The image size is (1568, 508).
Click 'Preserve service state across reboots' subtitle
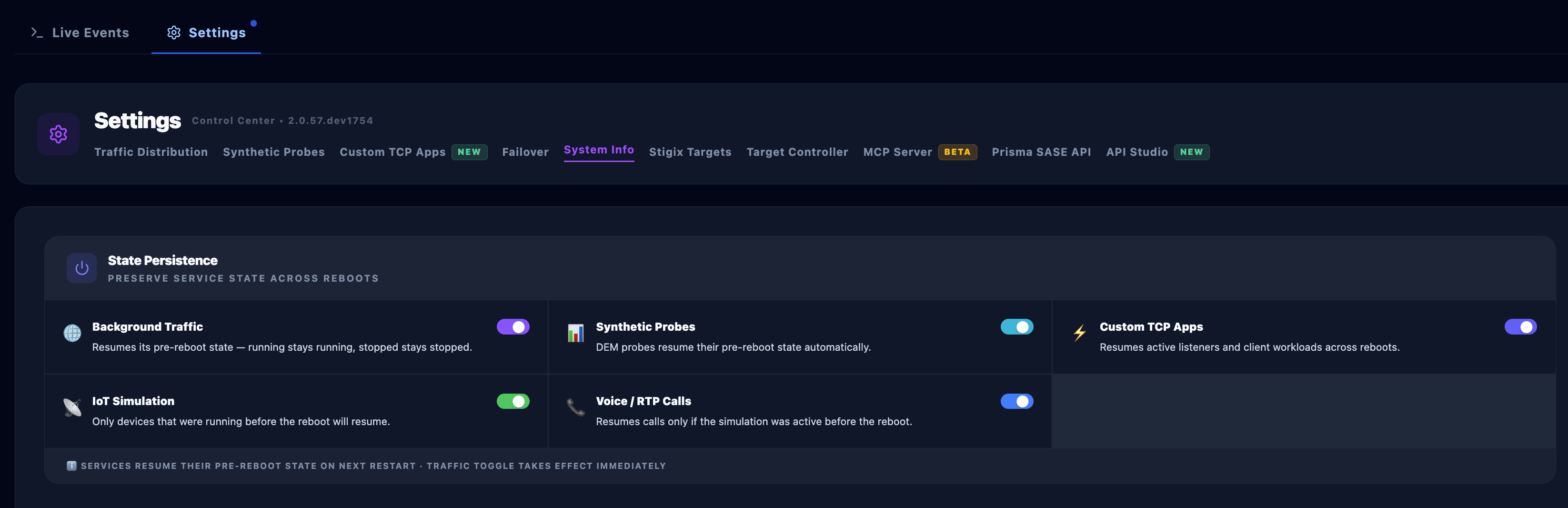click(x=243, y=278)
